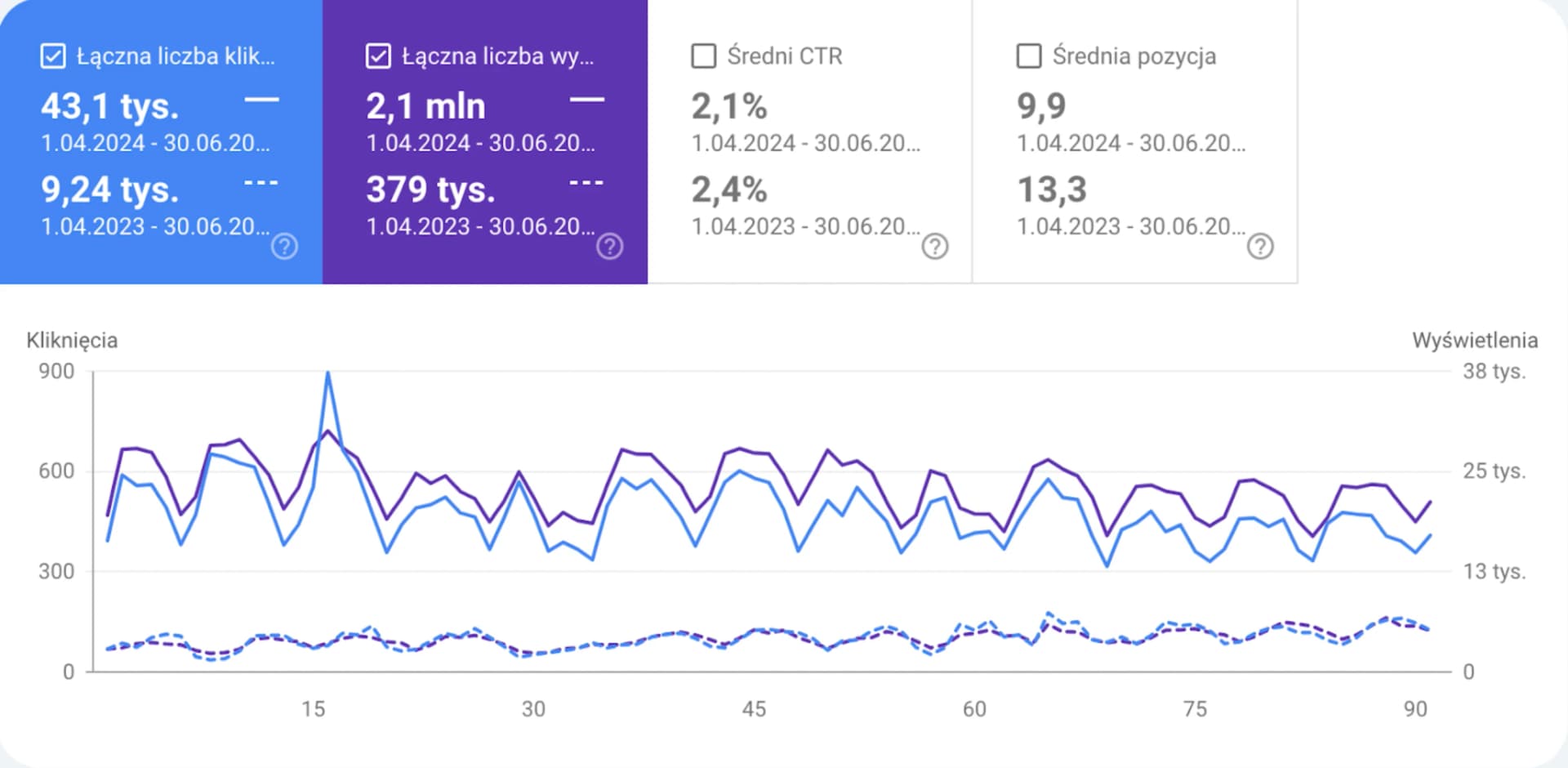Select the 2,1% CTR value for 2024
This screenshot has width=1568, height=768.
(x=728, y=106)
